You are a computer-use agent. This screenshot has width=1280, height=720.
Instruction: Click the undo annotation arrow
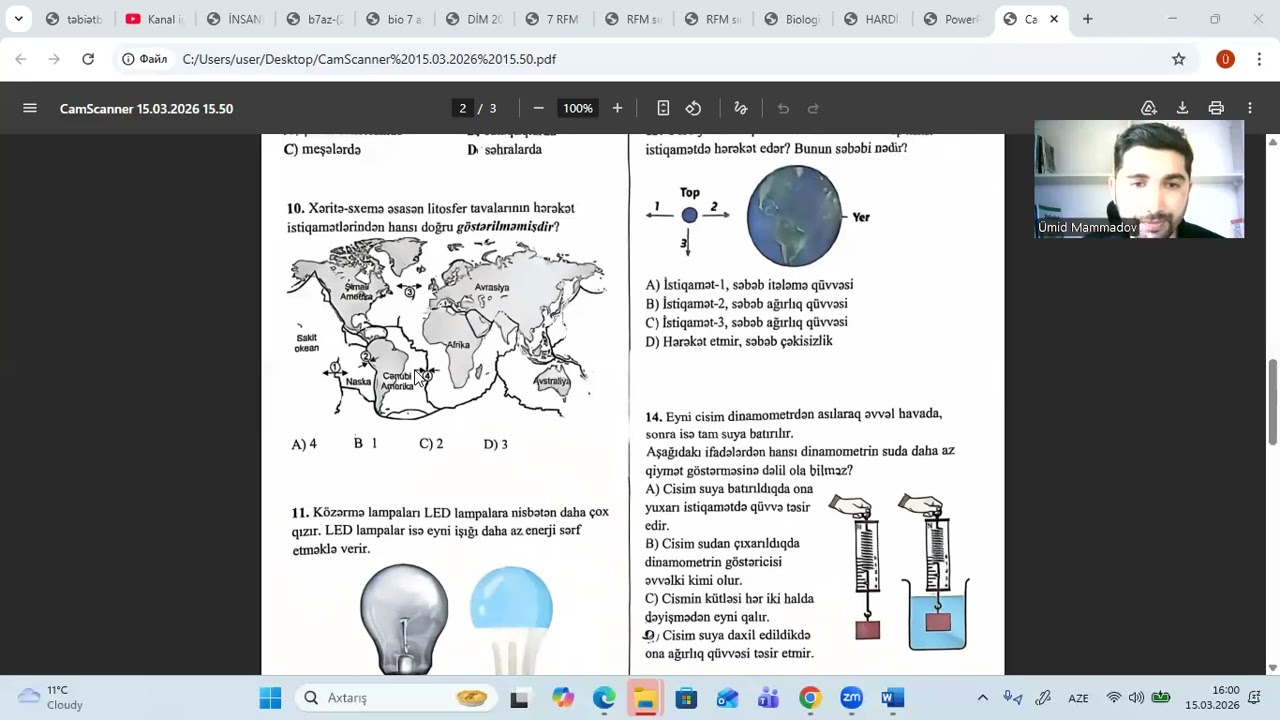tap(783, 108)
